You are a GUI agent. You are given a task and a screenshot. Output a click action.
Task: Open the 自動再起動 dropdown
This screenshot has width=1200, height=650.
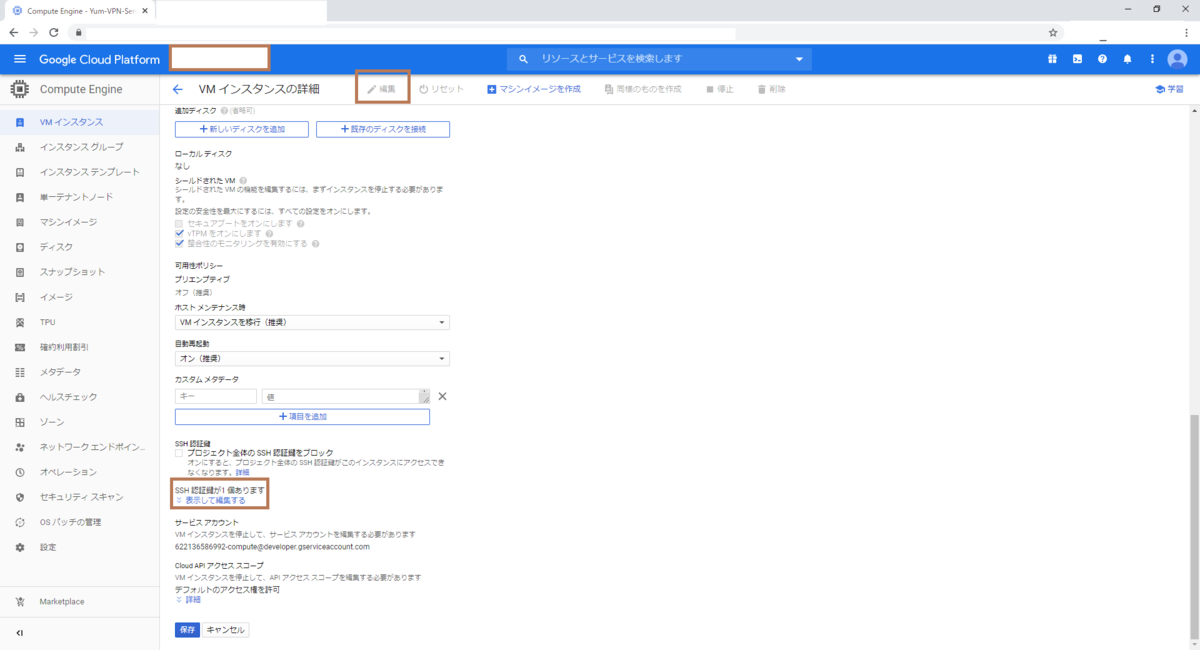click(310, 358)
